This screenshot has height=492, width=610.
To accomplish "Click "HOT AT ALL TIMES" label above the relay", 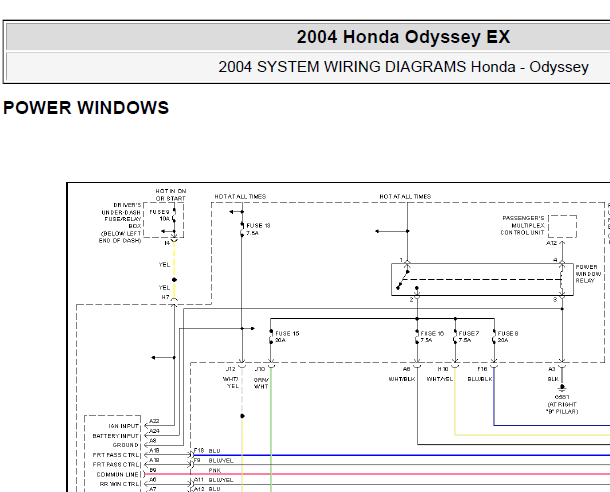I will [x=405, y=196].
